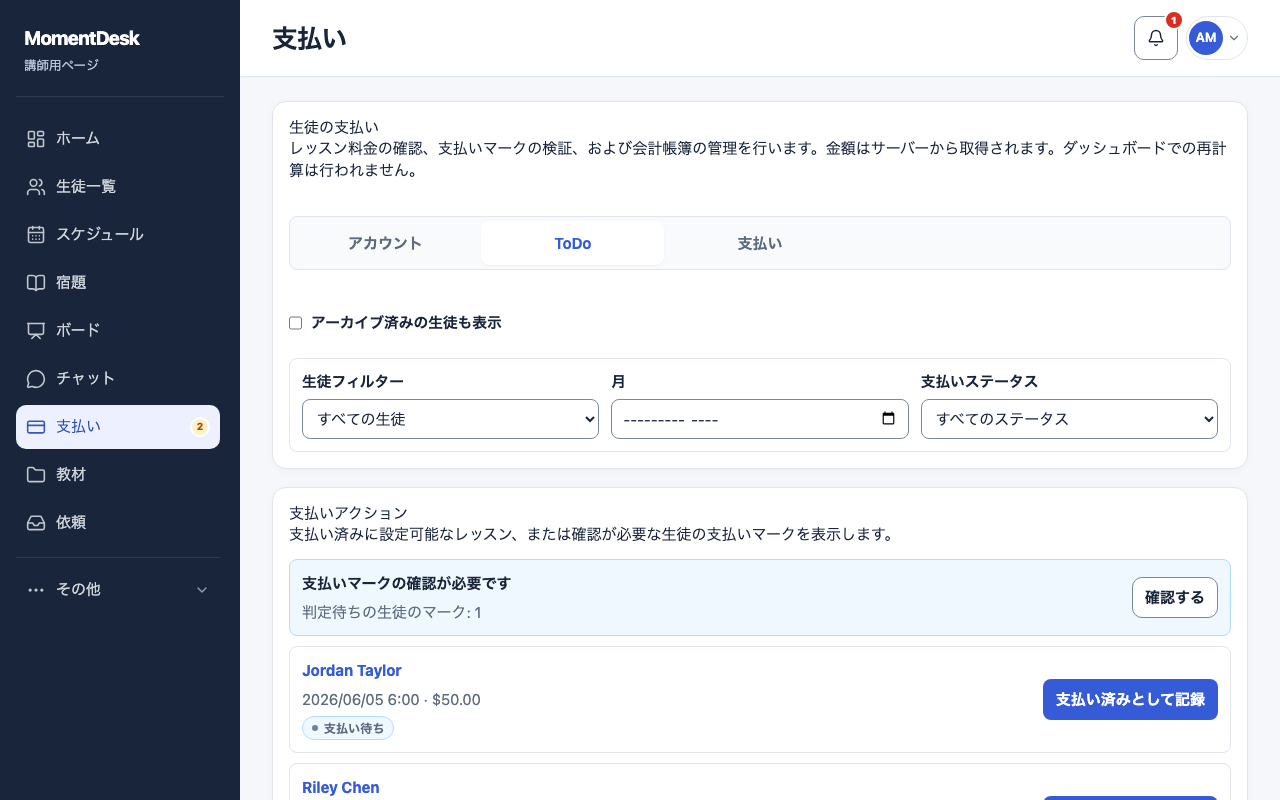Click the 確認する button

1175,597
